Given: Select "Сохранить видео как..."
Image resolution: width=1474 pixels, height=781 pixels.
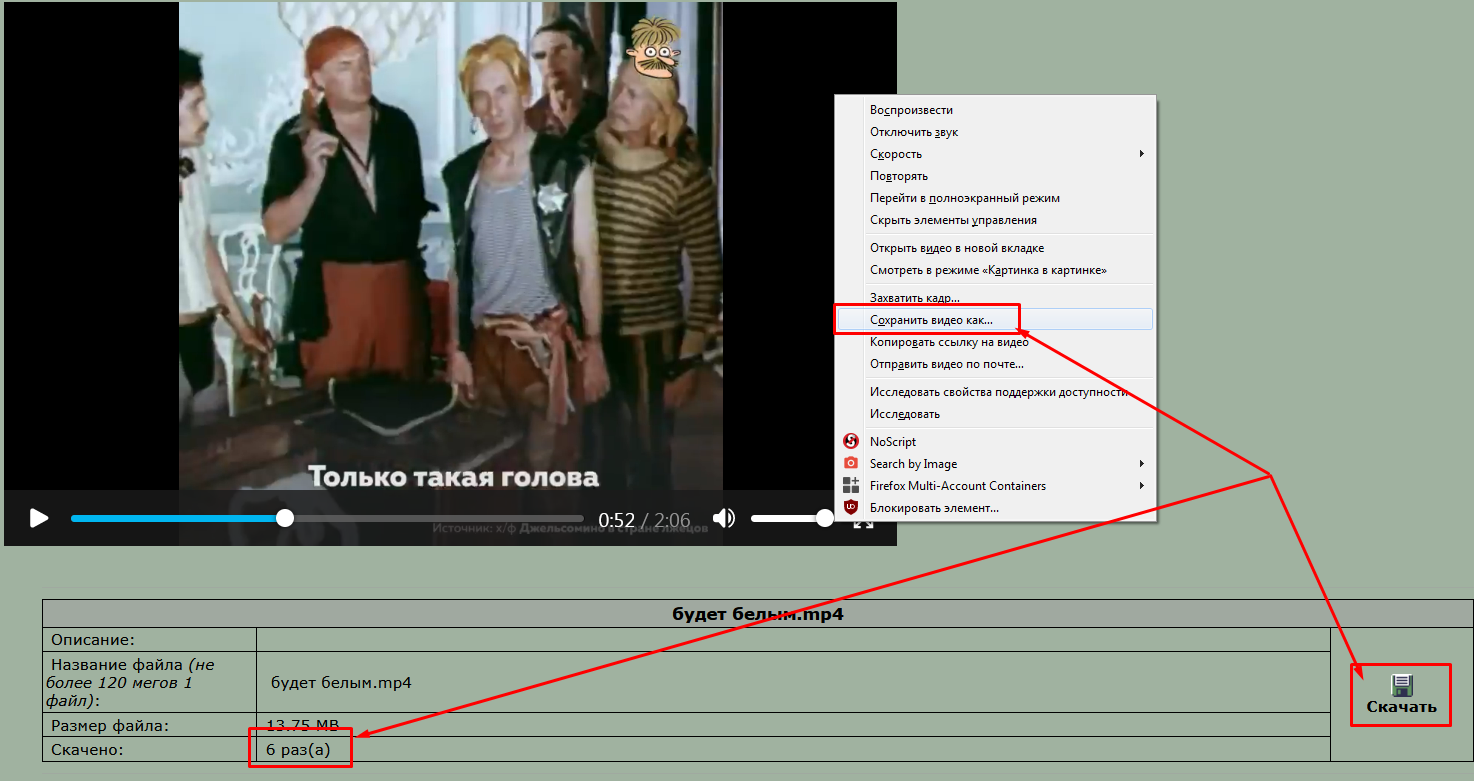Looking at the screenshot, I should [931, 320].
